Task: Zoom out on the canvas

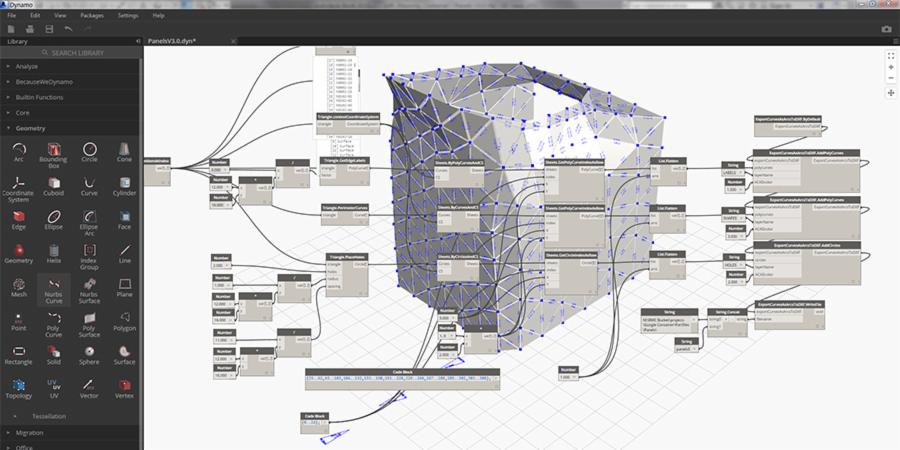Action: pos(891,78)
